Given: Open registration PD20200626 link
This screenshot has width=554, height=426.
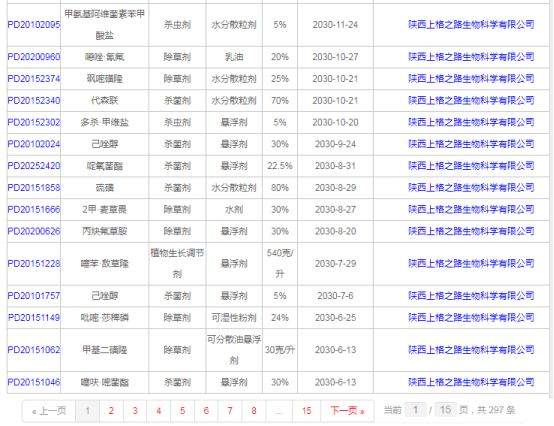Looking at the screenshot, I should point(34,231).
